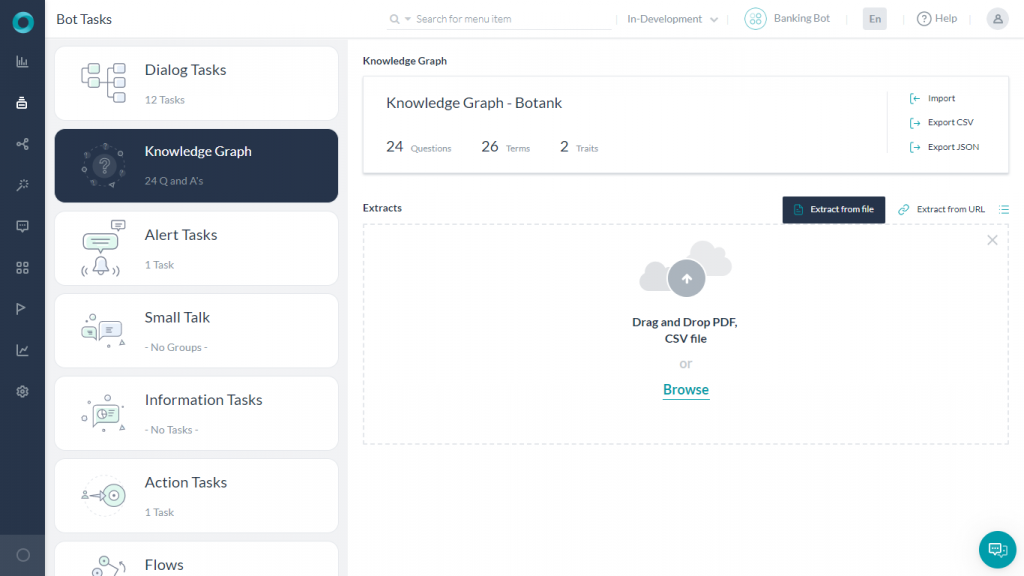The width and height of the screenshot is (1024, 576).
Task: Switch to the Knowledge Graph task panel
Action: [x=196, y=165]
